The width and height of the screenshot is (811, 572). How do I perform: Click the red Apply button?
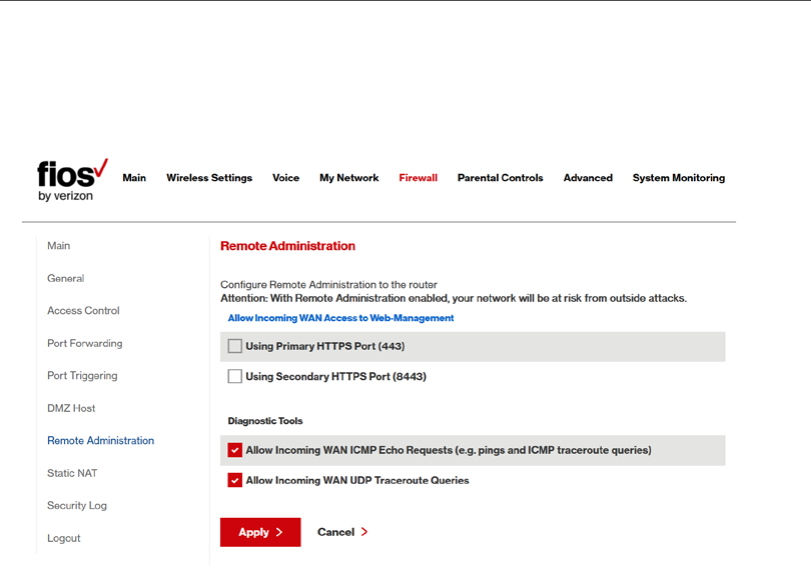pyautogui.click(x=260, y=532)
